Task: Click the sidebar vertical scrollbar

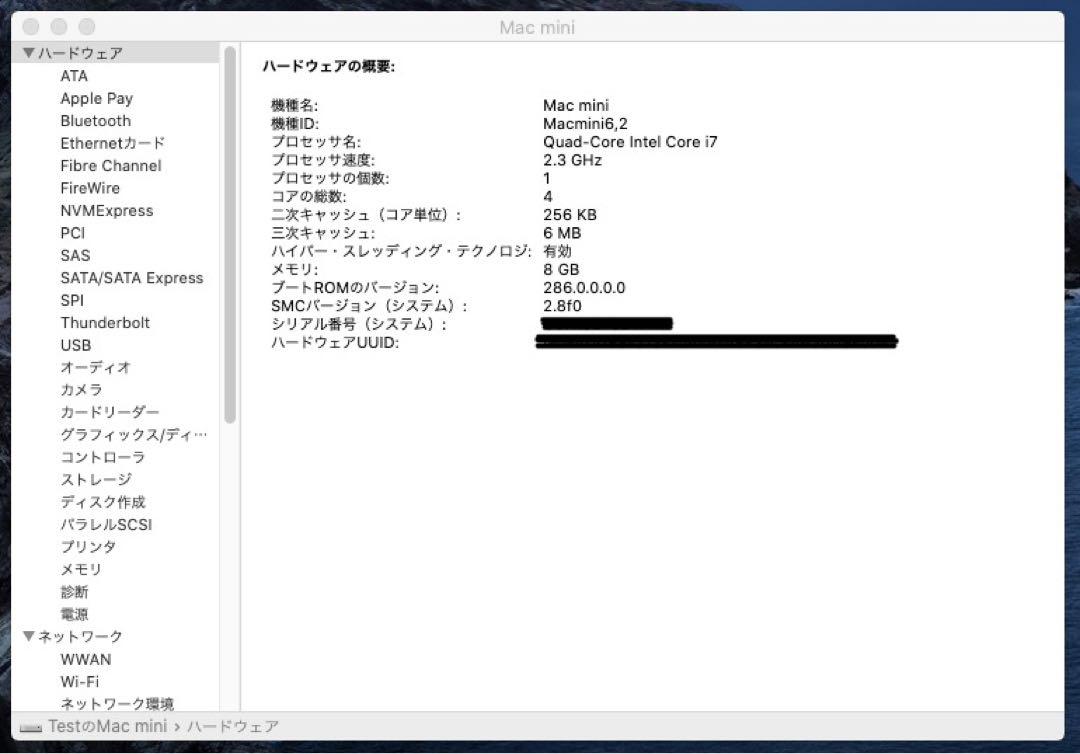Action: click(x=230, y=234)
